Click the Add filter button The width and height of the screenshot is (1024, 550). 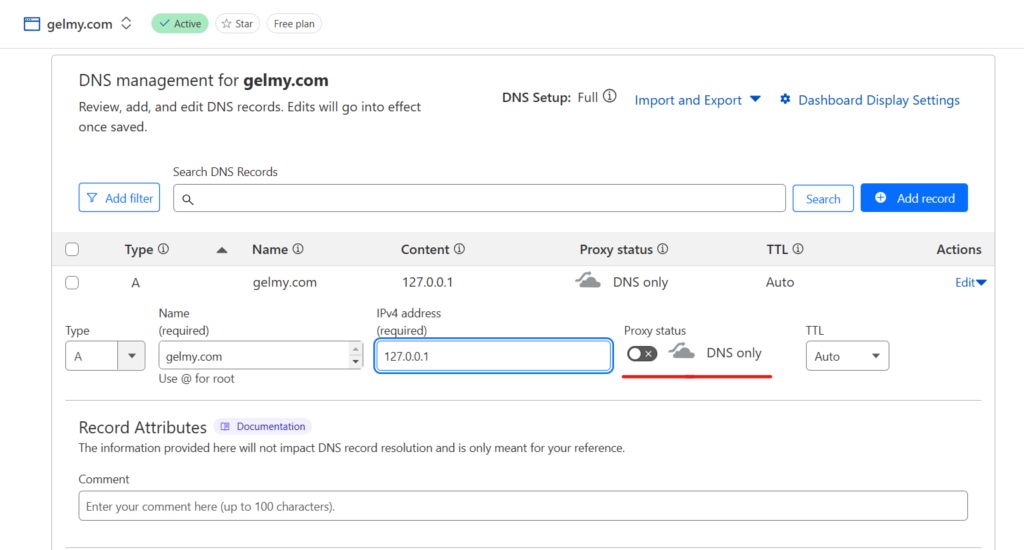[120, 197]
